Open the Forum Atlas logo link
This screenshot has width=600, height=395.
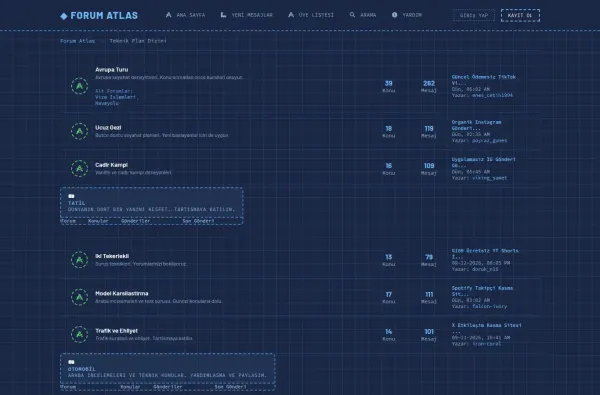tap(99, 15)
